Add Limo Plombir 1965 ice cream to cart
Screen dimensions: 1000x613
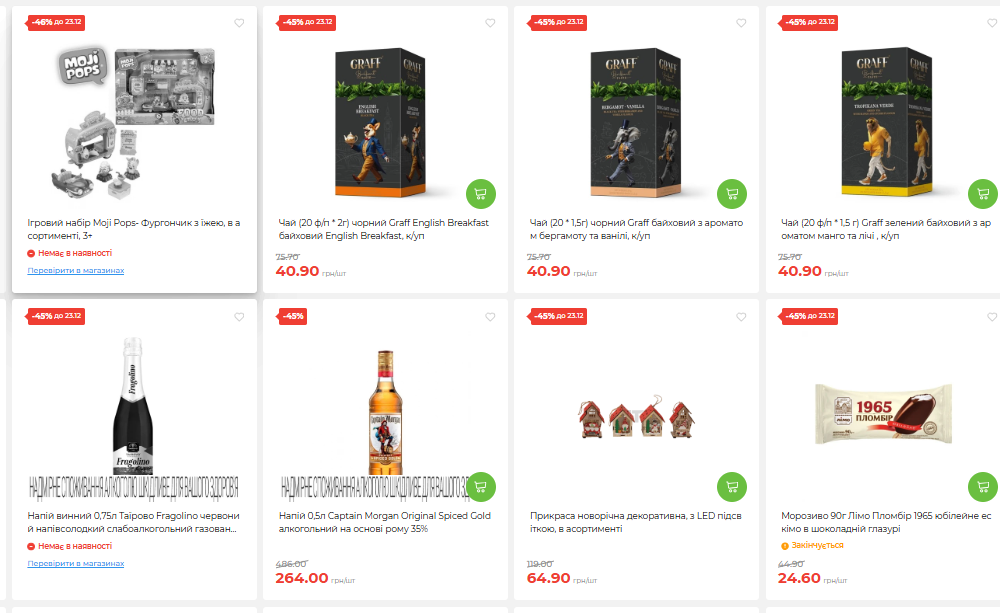982,486
